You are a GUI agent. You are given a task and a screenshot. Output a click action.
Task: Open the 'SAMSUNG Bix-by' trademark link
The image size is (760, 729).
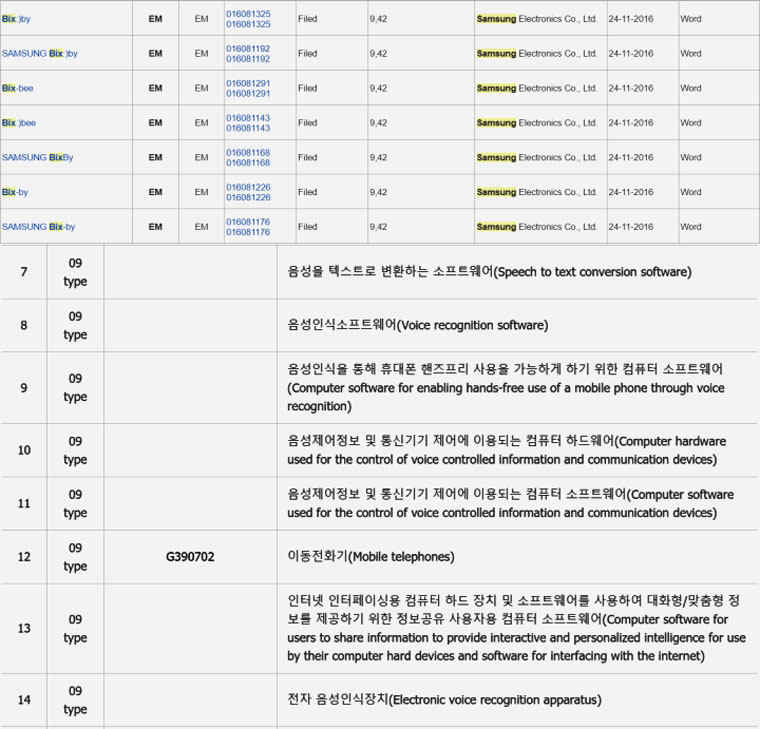click(x=38, y=227)
